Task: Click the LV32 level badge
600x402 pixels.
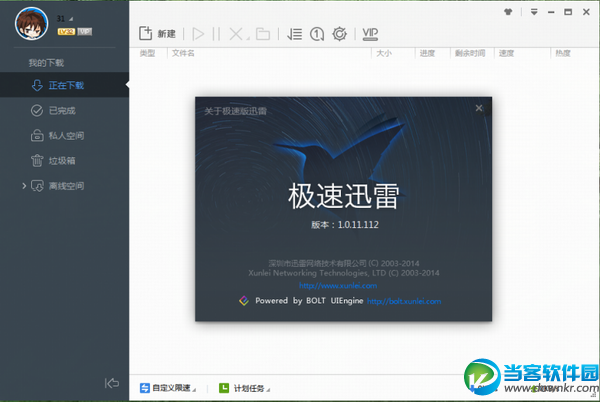Action: click(66, 31)
